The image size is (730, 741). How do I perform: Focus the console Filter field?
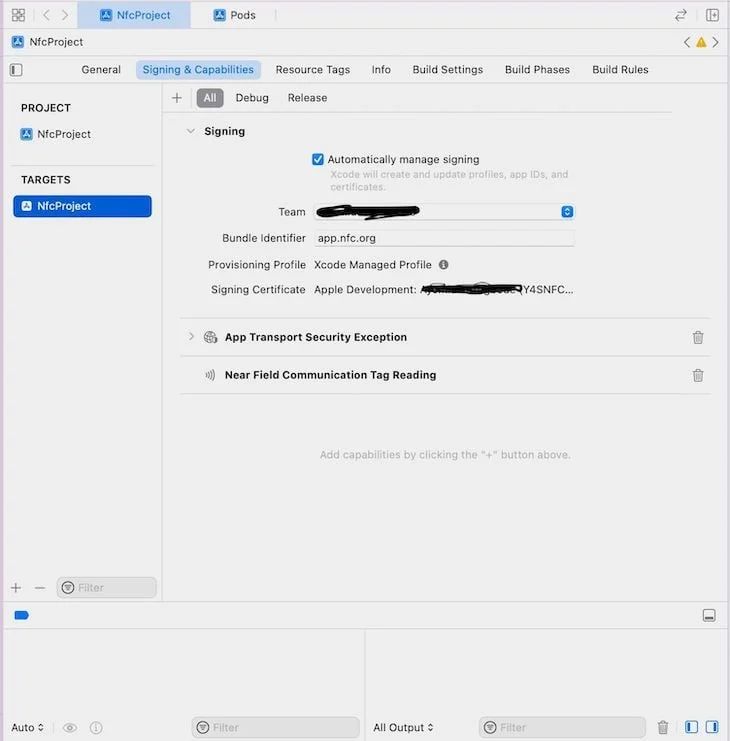[x=562, y=727]
